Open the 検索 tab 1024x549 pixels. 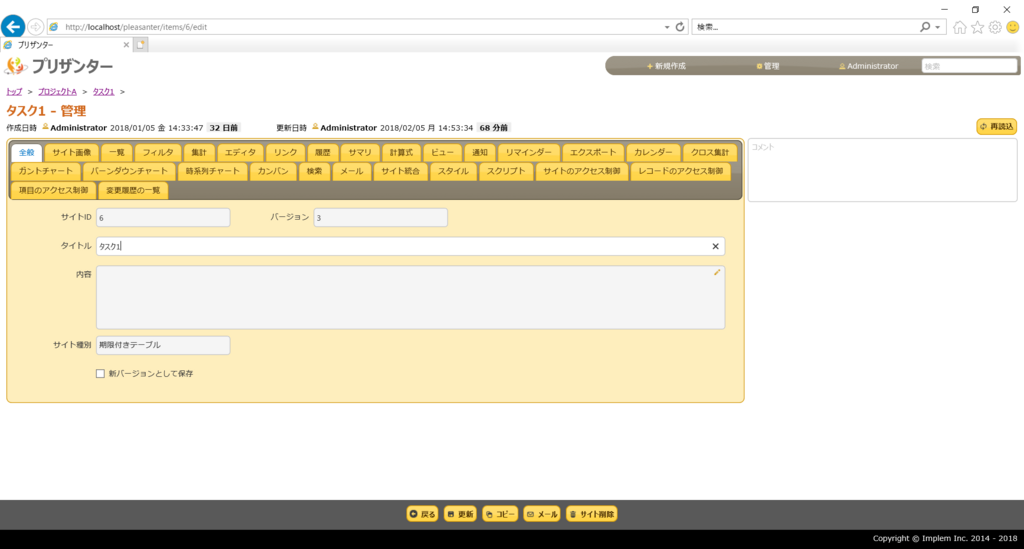(x=315, y=171)
